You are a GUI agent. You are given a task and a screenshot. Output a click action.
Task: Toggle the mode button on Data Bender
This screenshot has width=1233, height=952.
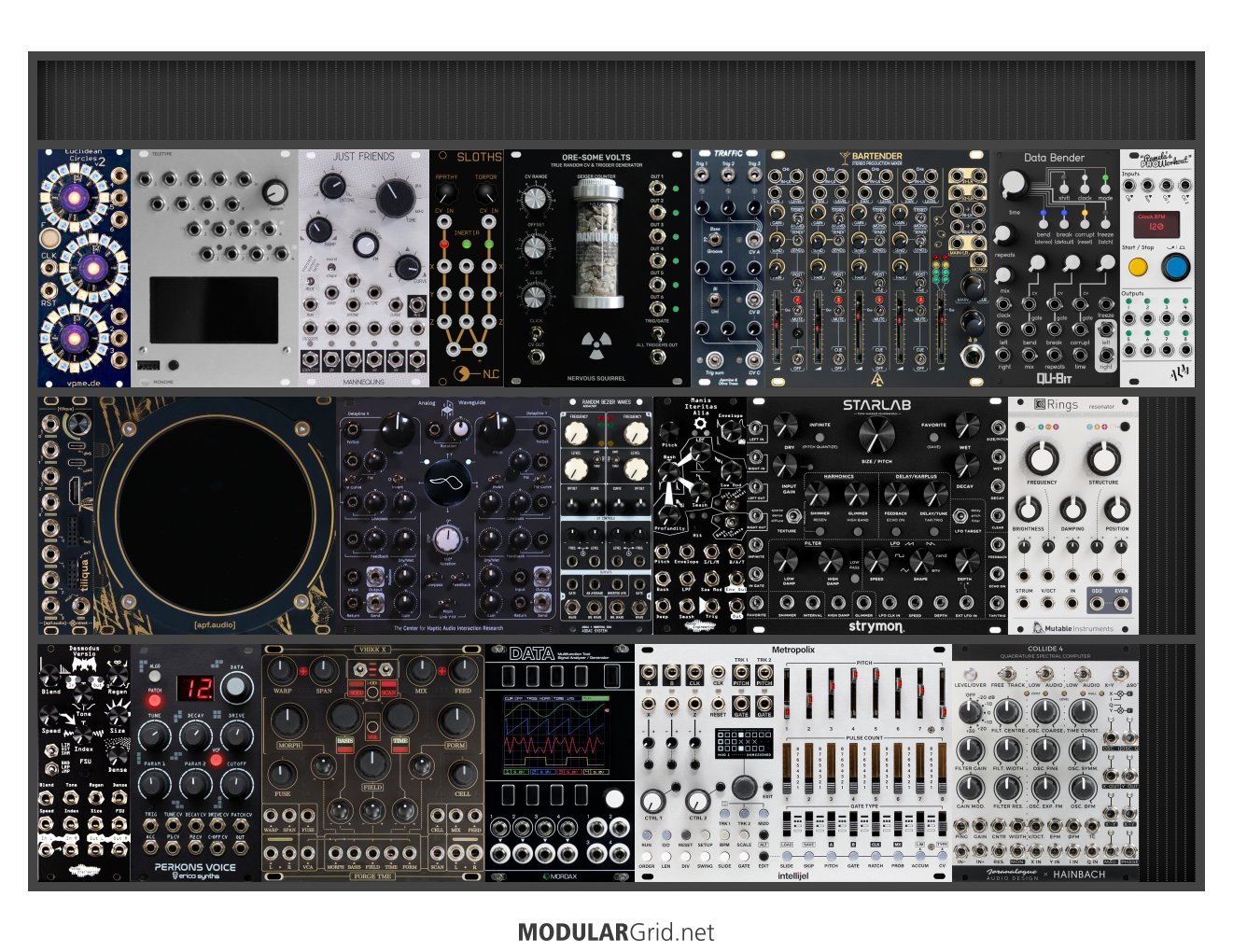point(1106,188)
